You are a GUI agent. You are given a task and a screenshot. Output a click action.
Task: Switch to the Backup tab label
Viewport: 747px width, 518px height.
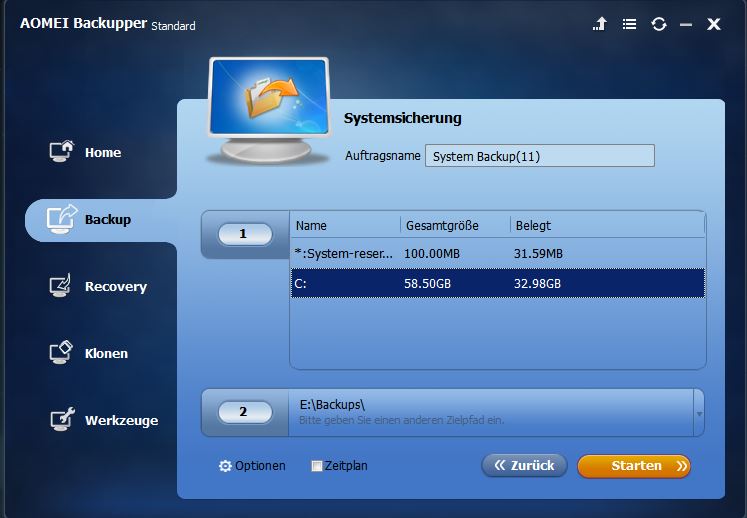(108, 219)
